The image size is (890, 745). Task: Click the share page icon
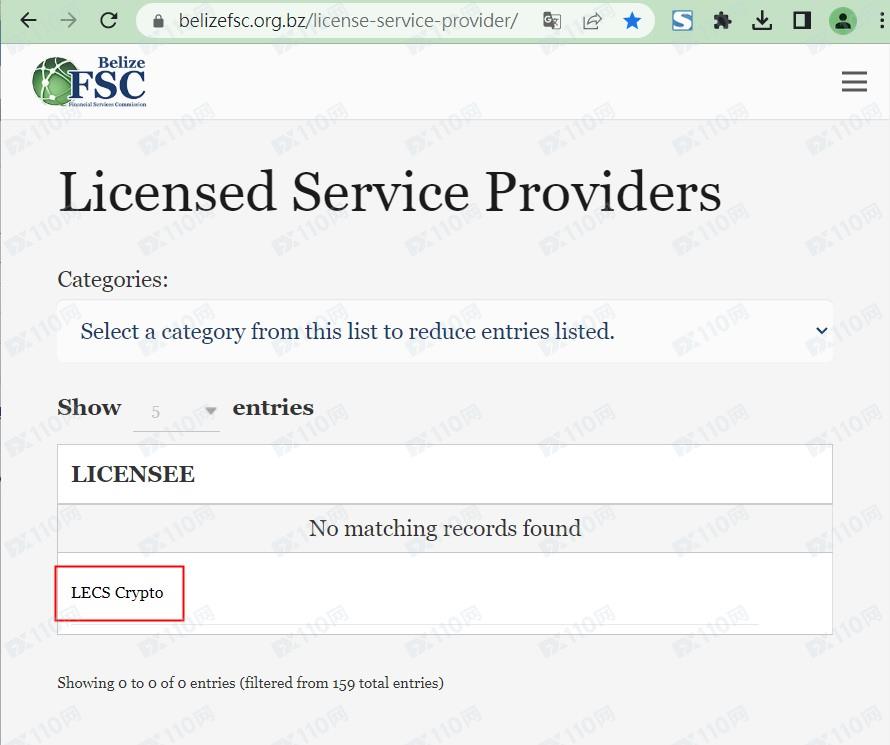click(x=592, y=21)
